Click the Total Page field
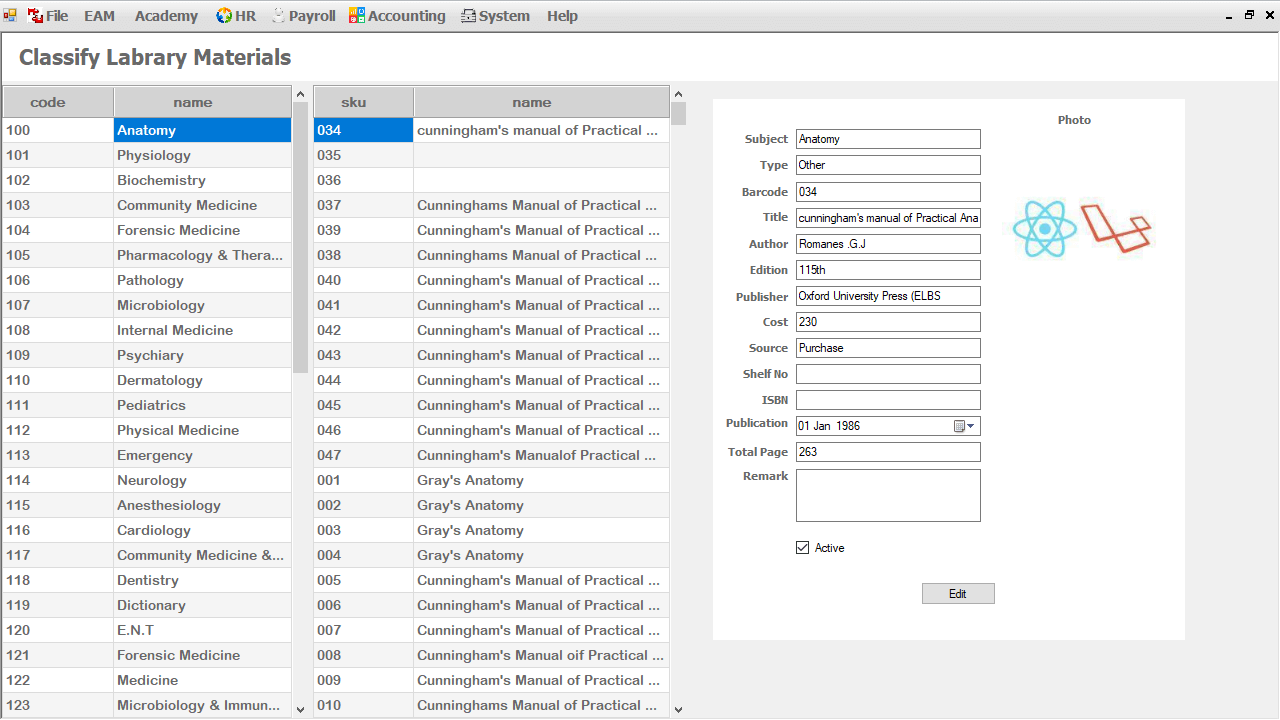 point(888,452)
